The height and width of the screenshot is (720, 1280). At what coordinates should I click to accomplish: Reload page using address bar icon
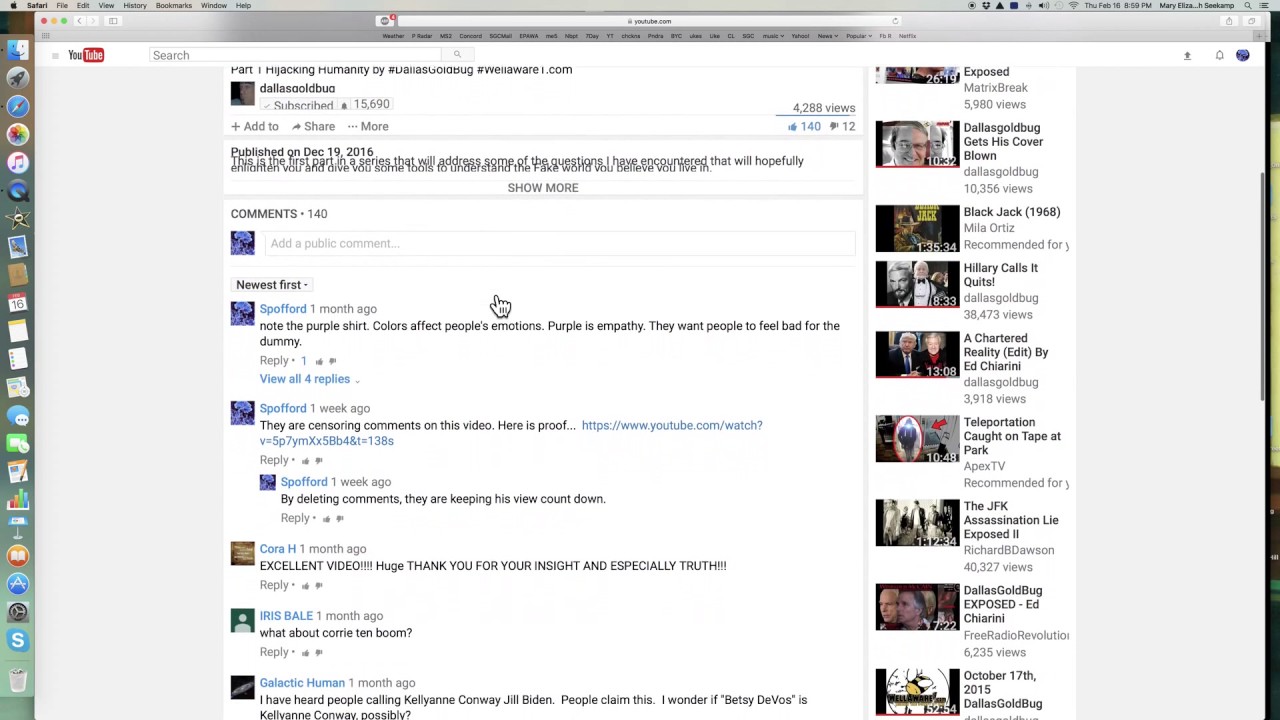coord(895,21)
